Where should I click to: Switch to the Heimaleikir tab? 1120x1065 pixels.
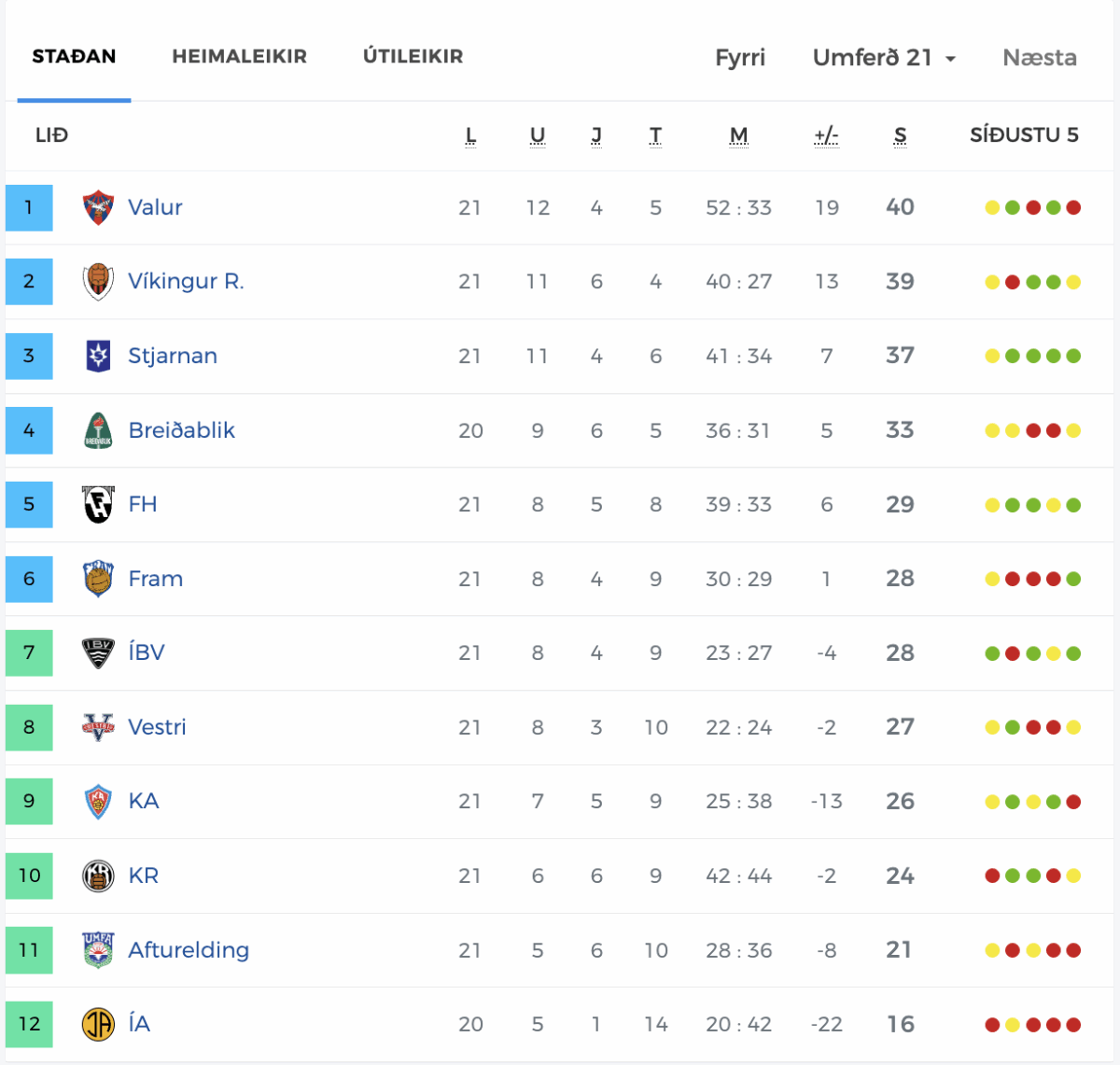(240, 56)
